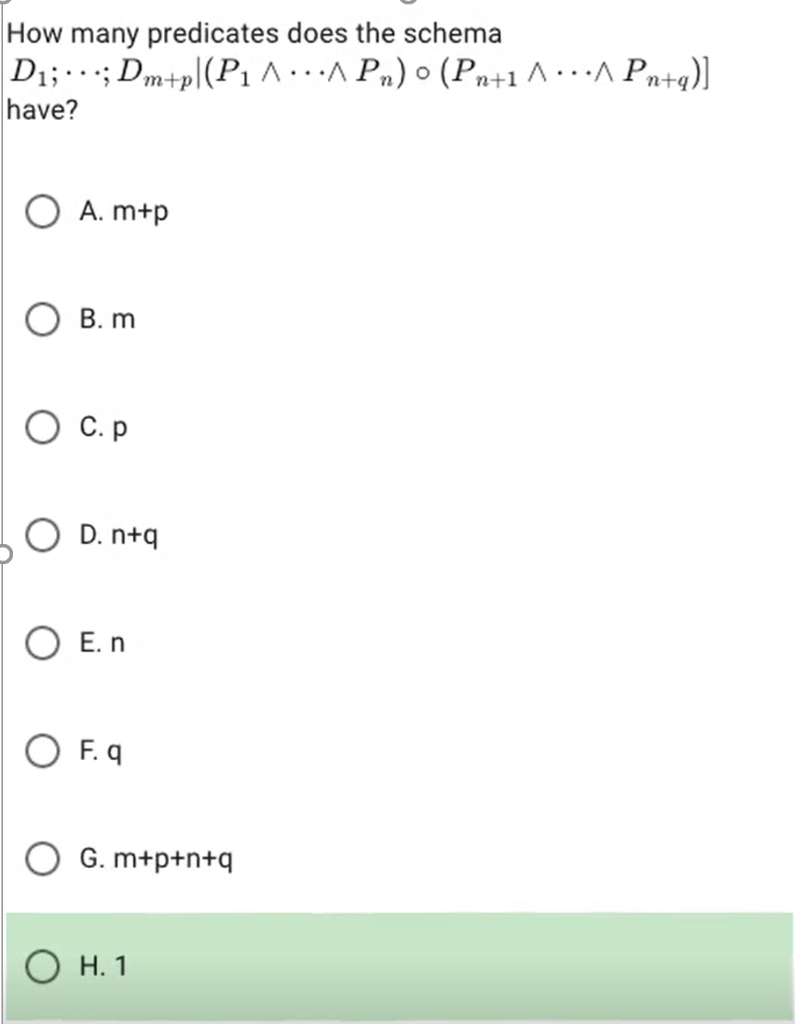Click the label text 'C. p'
The image size is (795, 1024).
[102, 427]
